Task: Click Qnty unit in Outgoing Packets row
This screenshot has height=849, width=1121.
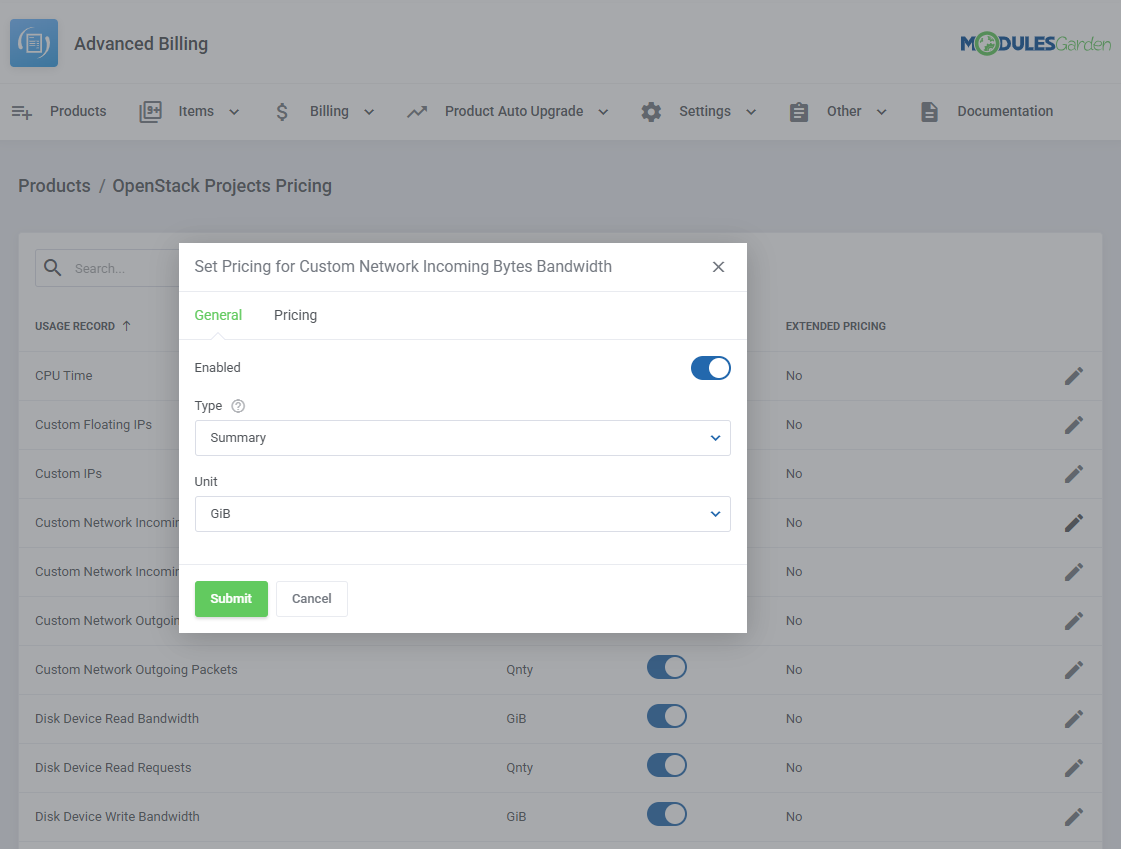Action: point(520,670)
